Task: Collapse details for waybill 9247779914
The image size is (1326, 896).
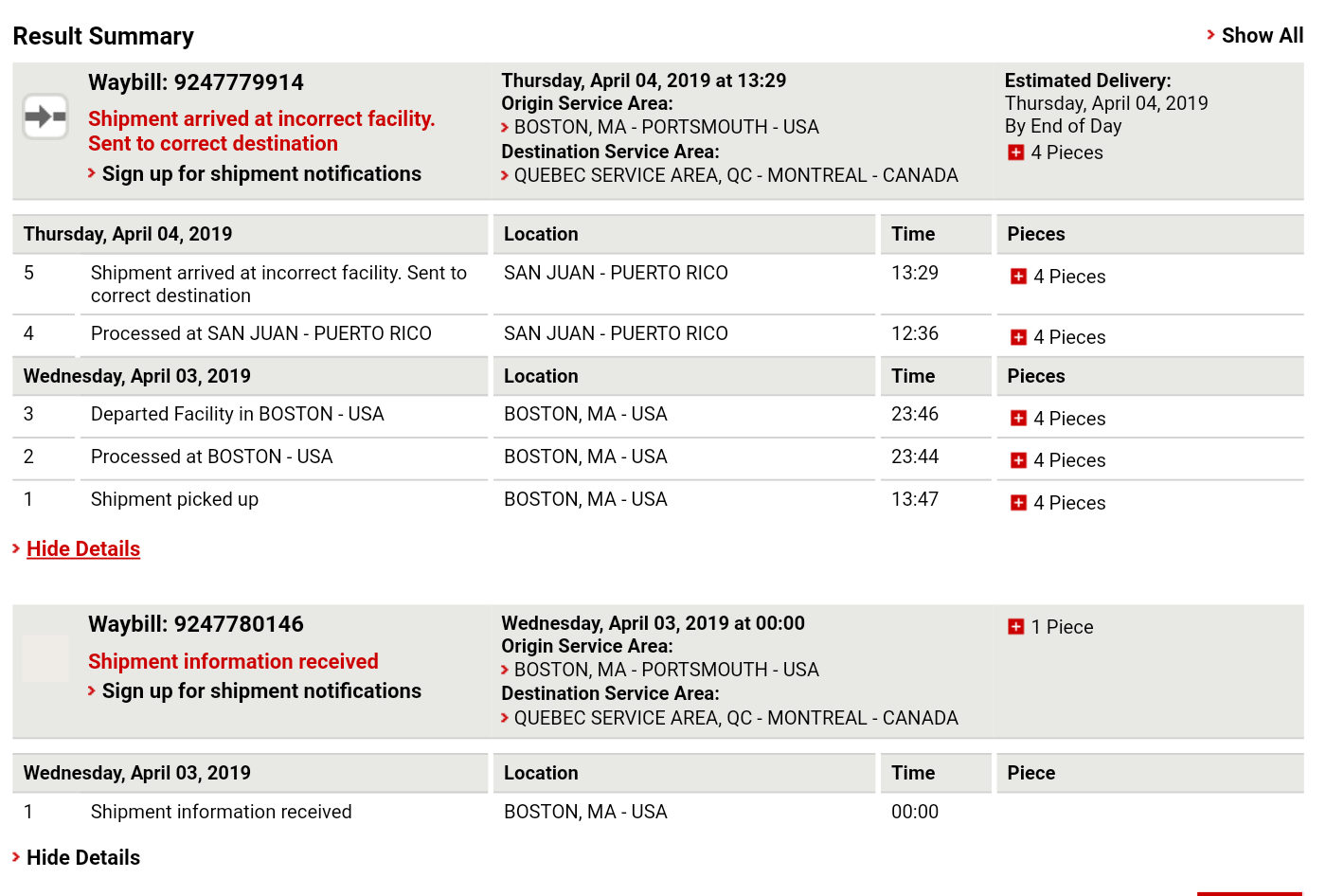Action: tap(83, 549)
